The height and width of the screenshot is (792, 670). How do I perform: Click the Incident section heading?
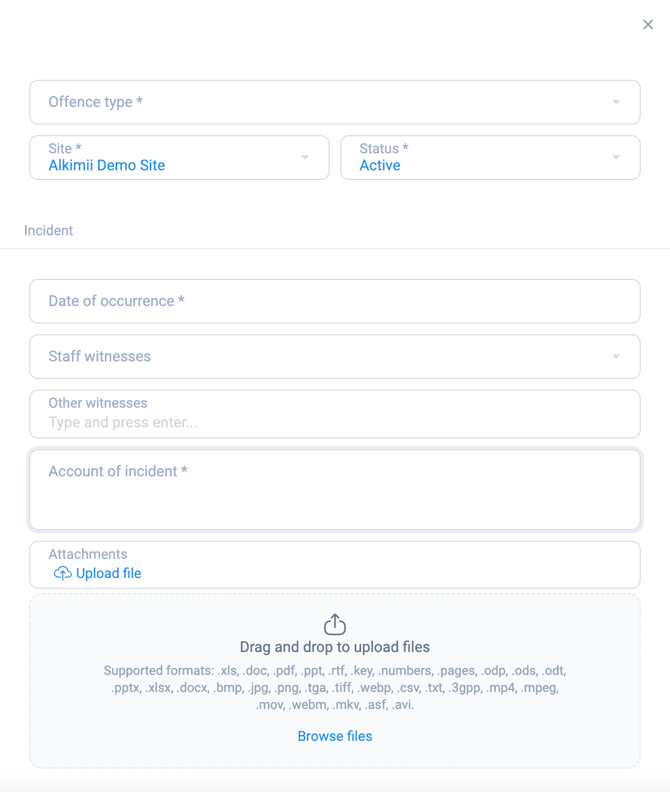click(x=49, y=230)
